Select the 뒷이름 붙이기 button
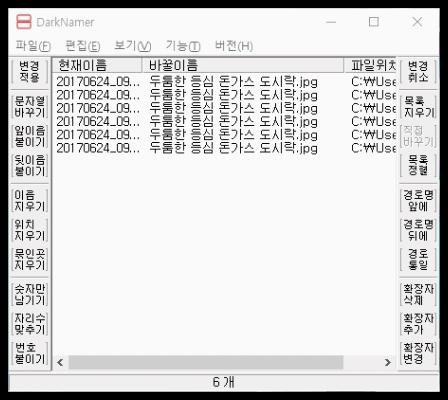The height and width of the screenshot is (400, 448). pos(30,166)
